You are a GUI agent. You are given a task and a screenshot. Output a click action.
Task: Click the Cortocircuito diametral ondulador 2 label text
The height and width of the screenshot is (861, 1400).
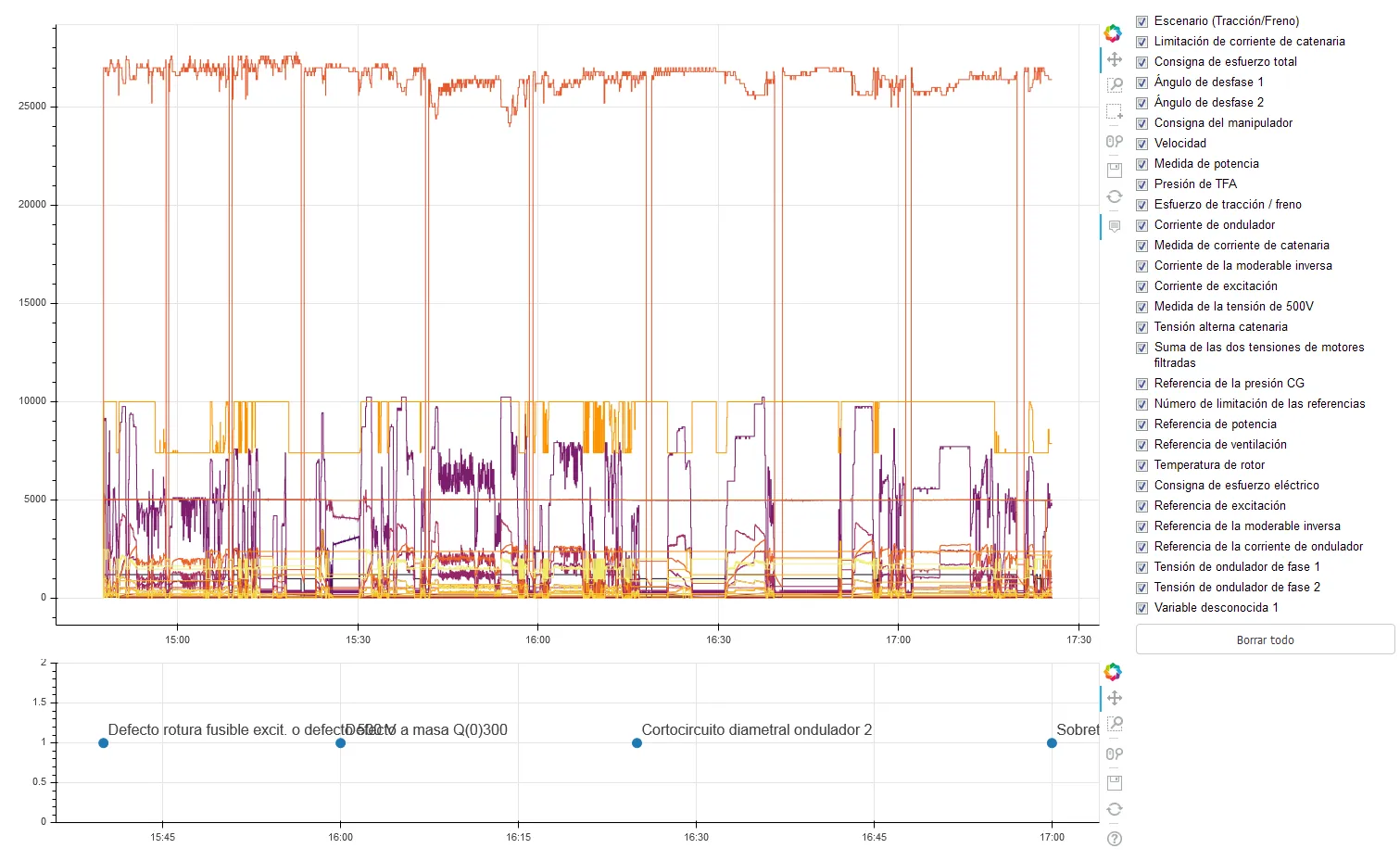tap(757, 729)
